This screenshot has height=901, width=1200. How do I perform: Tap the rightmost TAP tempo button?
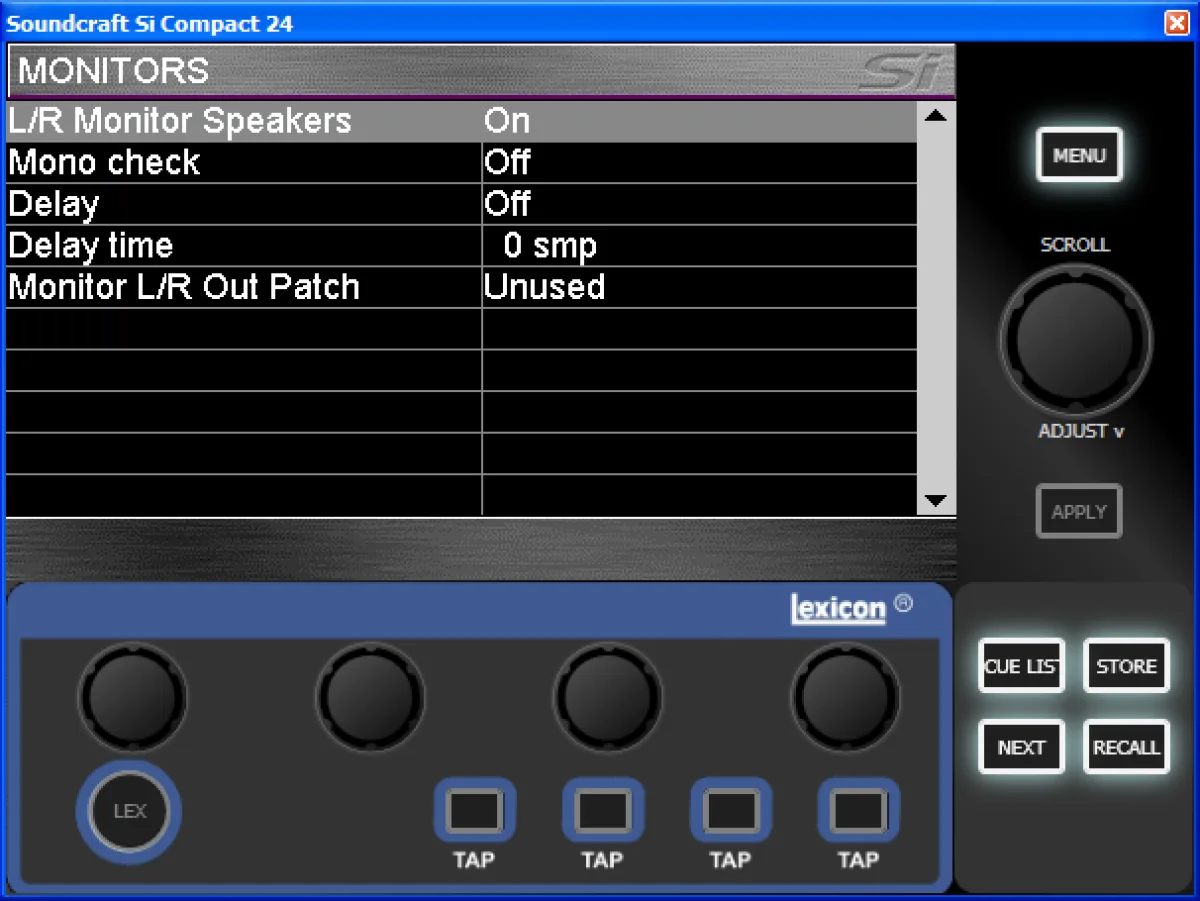click(858, 810)
